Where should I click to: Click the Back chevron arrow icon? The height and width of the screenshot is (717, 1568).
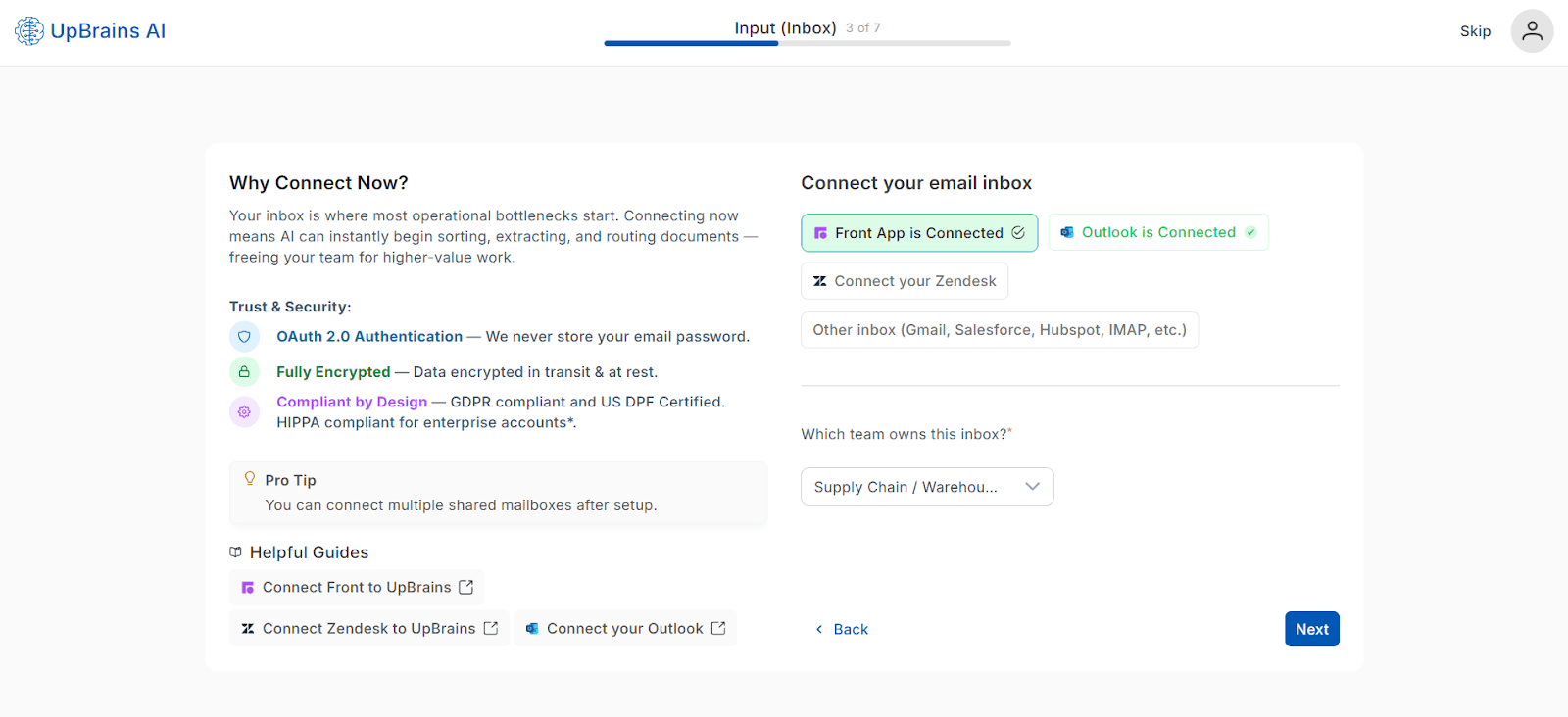819,629
